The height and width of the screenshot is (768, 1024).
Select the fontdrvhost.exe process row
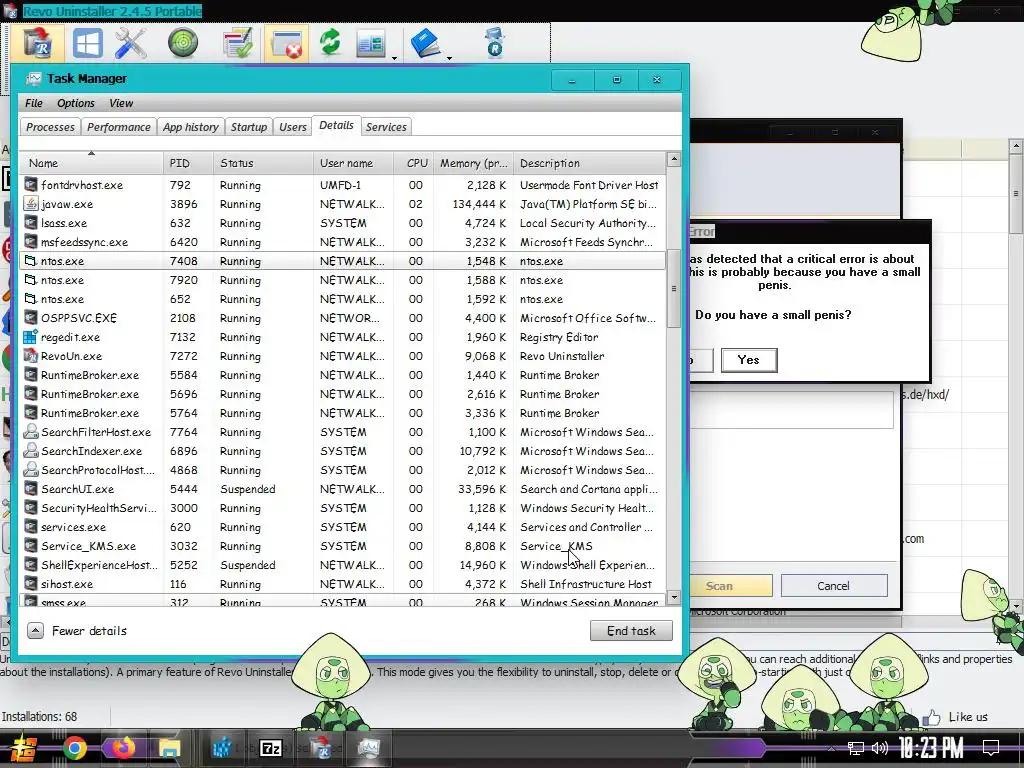pyautogui.click(x=343, y=185)
